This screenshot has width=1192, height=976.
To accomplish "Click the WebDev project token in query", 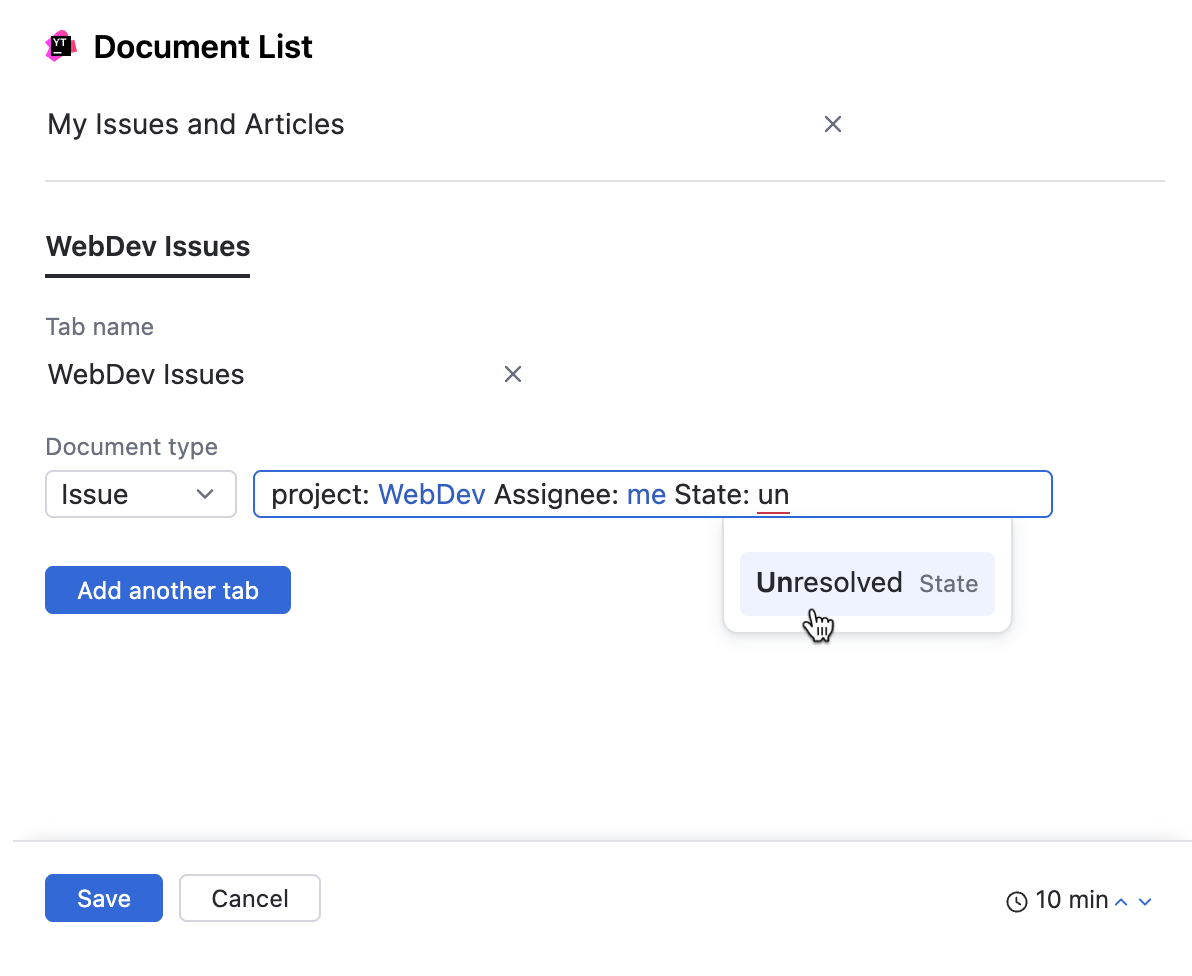I will (x=431, y=493).
